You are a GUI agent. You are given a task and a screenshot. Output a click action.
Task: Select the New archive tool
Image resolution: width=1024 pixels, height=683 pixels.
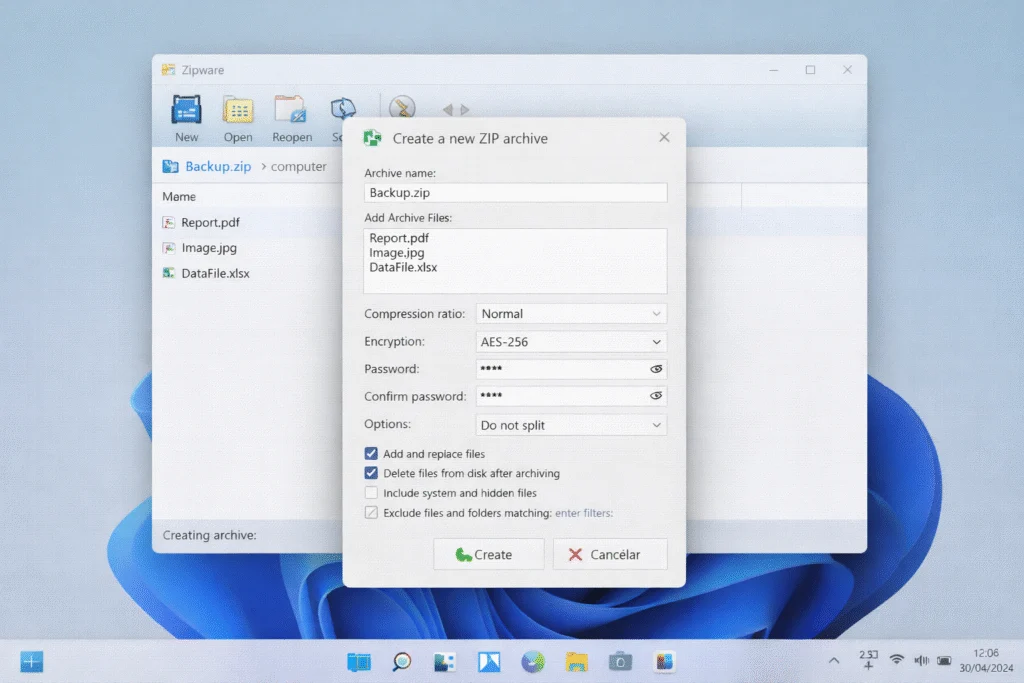coord(186,110)
